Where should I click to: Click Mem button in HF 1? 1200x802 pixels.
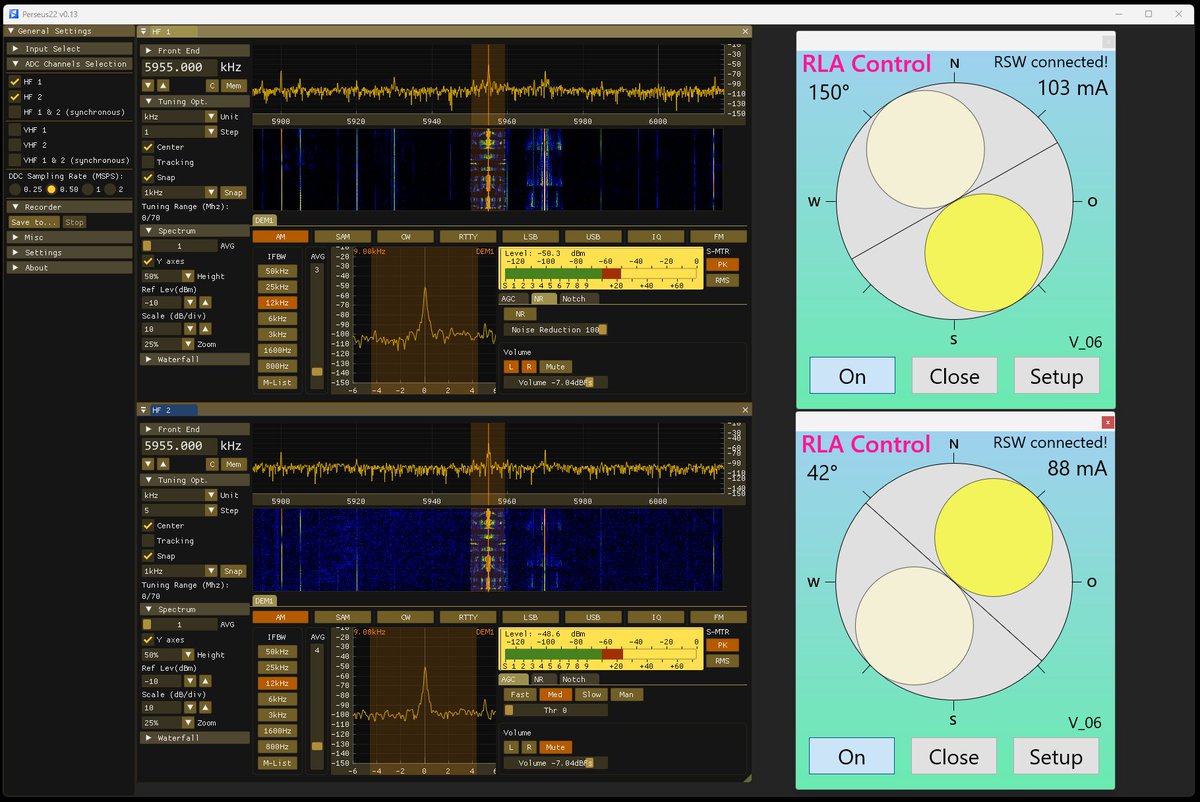[234, 86]
